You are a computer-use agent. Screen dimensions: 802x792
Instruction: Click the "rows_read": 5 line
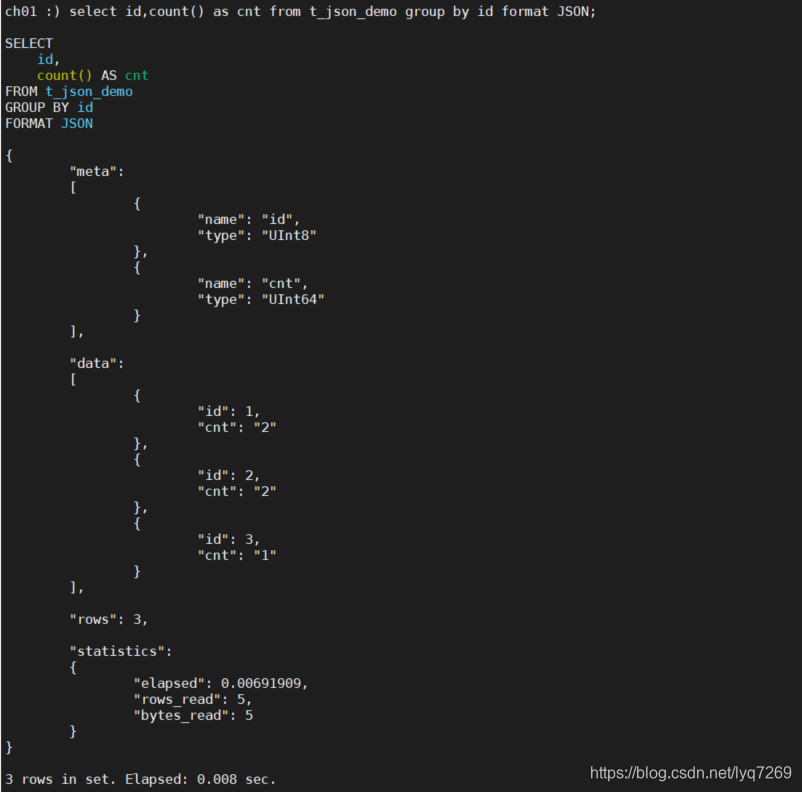coord(193,699)
